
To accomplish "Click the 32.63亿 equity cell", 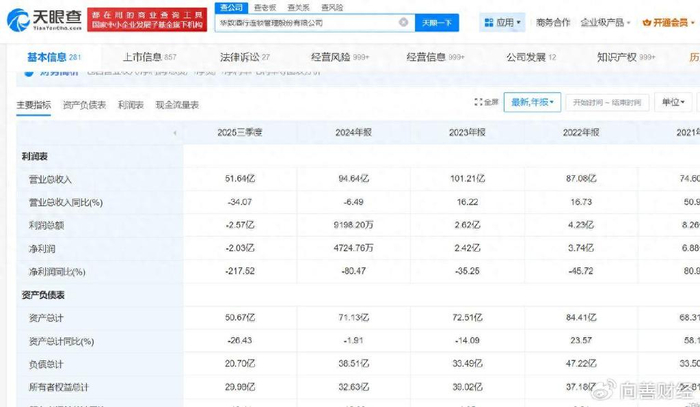I will pos(354,386).
